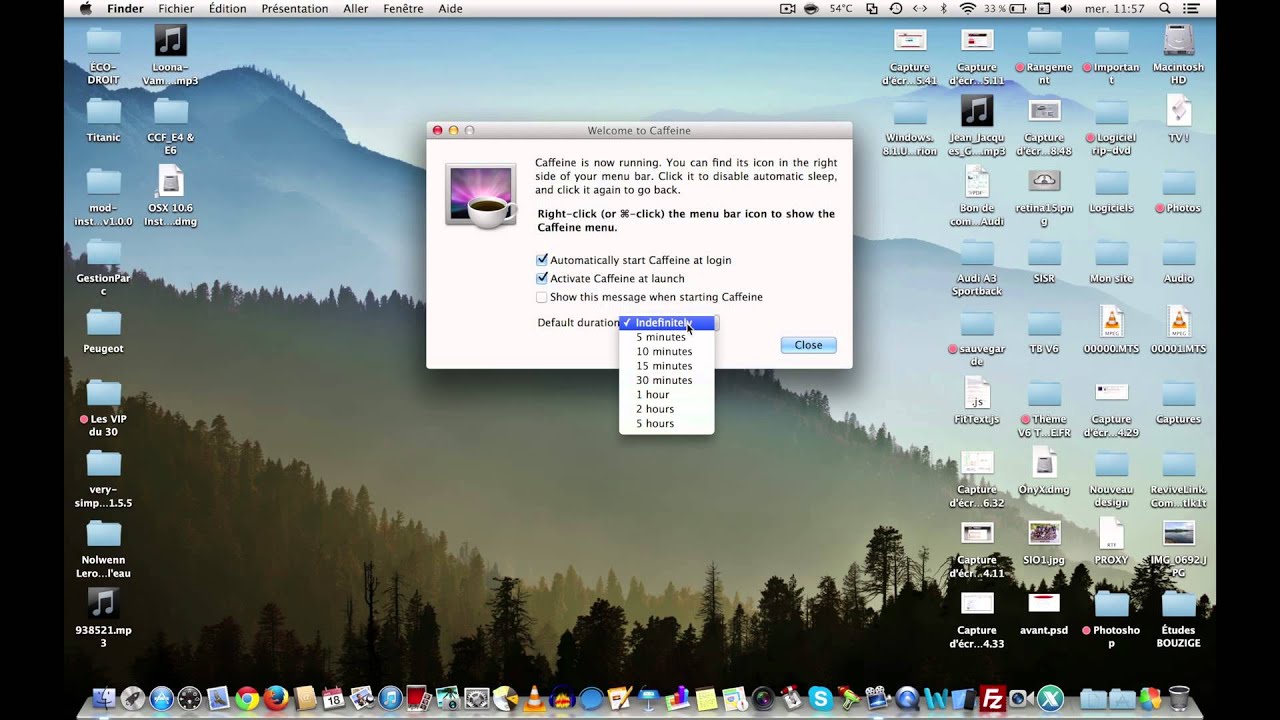1280x720 pixels.
Task: Select the 938521.mp3 file on desktop
Action: click(x=103, y=617)
